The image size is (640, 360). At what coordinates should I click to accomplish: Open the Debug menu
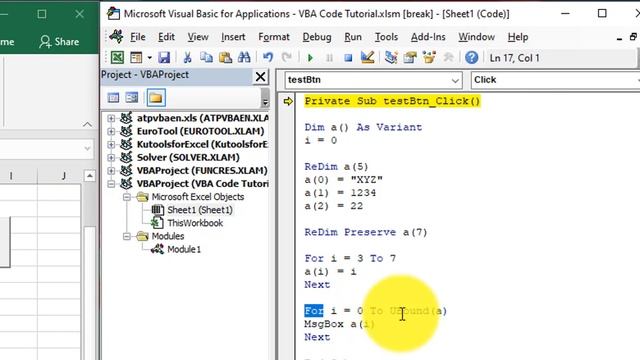(x=317, y=37)
